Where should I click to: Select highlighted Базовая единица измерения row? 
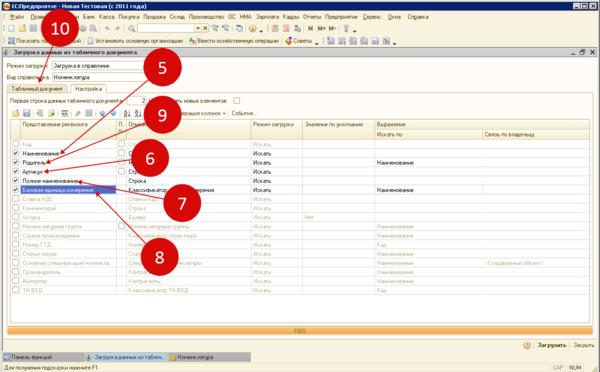point(69,190)
